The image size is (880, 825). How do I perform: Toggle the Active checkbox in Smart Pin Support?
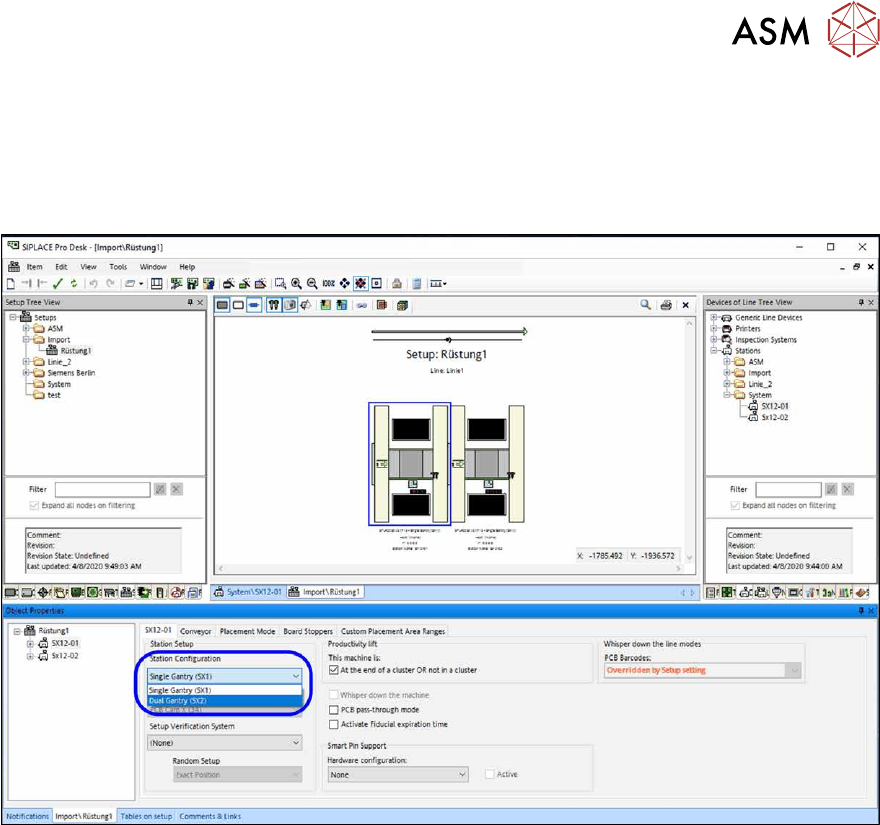click(489, 774)
